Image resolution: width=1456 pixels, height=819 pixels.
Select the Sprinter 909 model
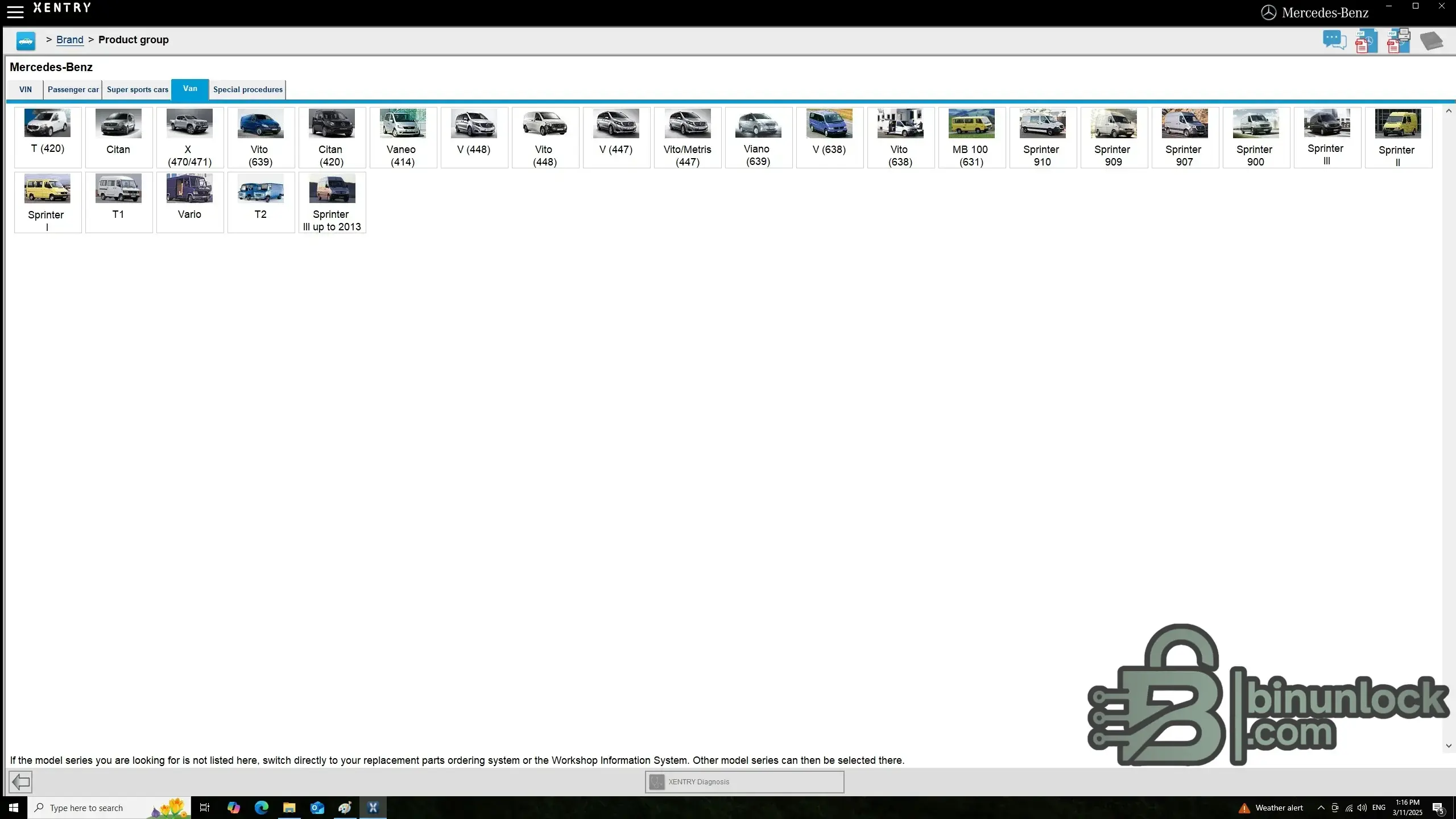pos(1114,138)
